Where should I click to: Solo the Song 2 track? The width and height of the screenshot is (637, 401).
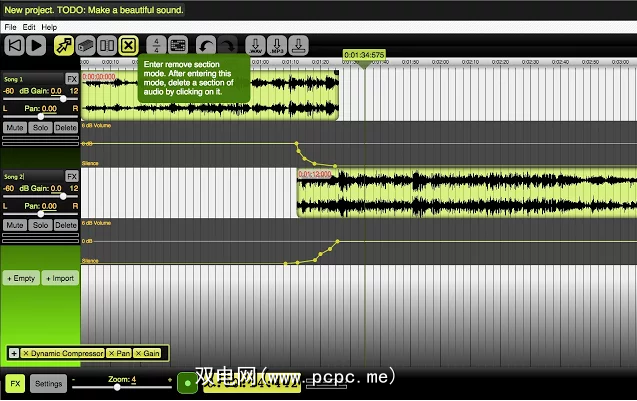40,225
